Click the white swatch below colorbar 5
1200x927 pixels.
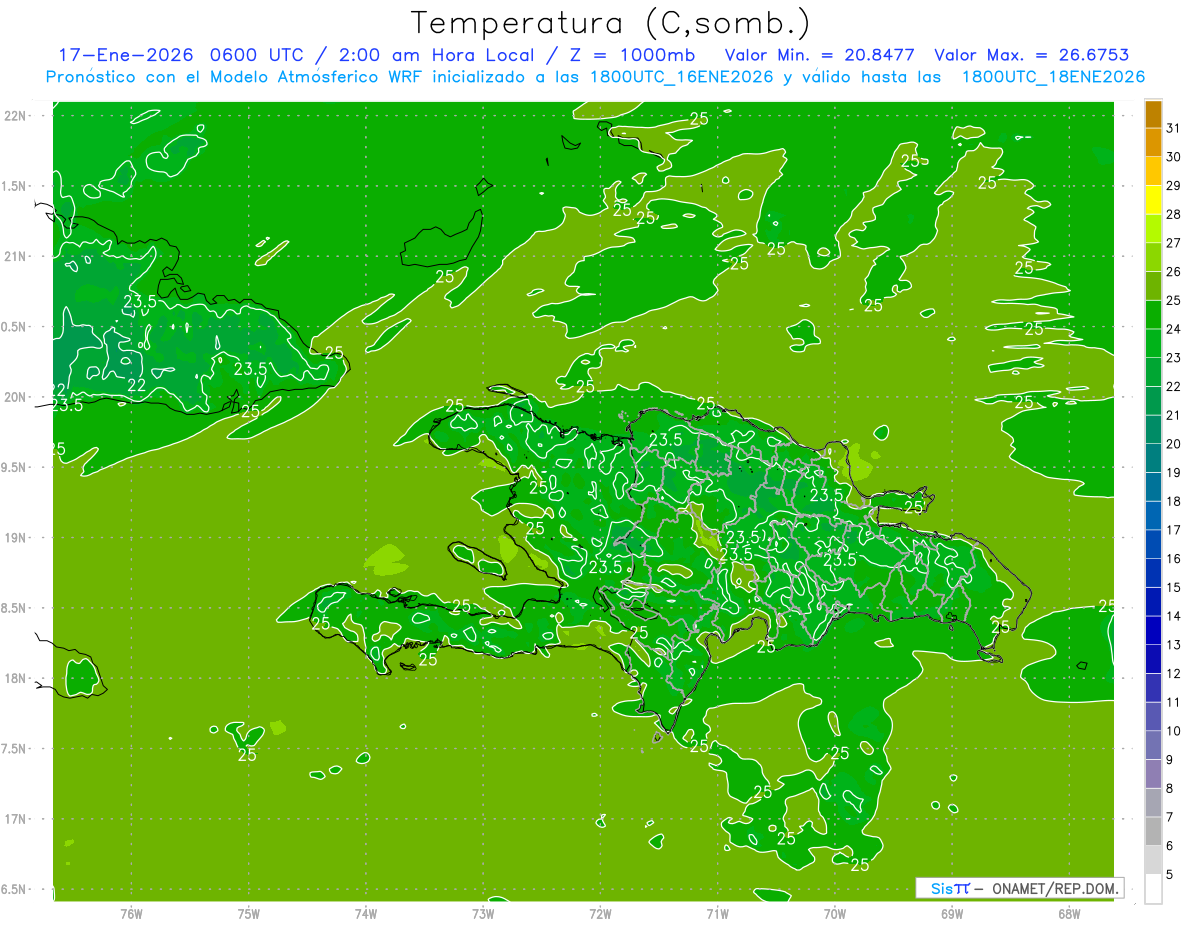[1153, 889]
